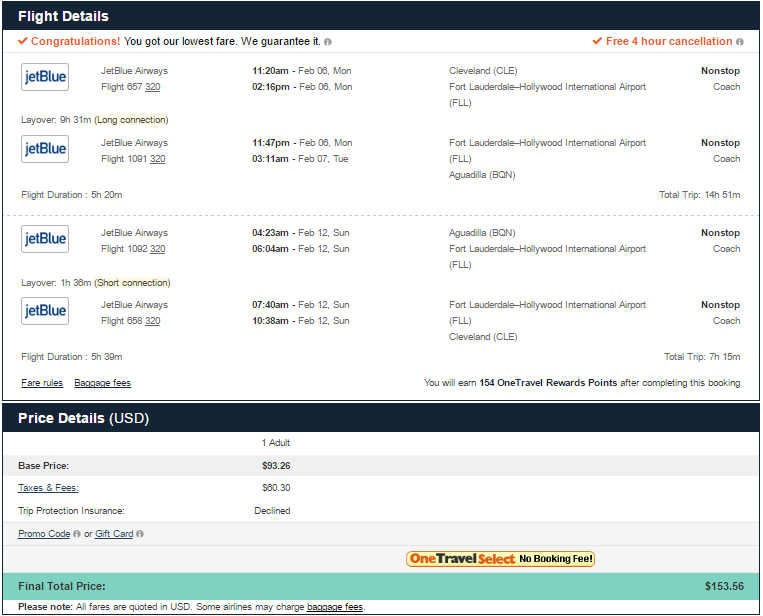Click the Base Price value $93.26

[x=276, y=466]
